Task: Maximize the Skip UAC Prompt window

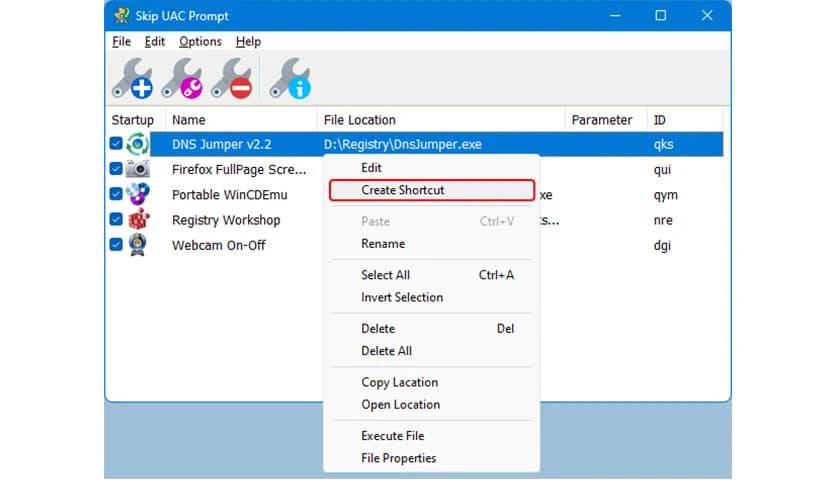Action: point(661,15)
